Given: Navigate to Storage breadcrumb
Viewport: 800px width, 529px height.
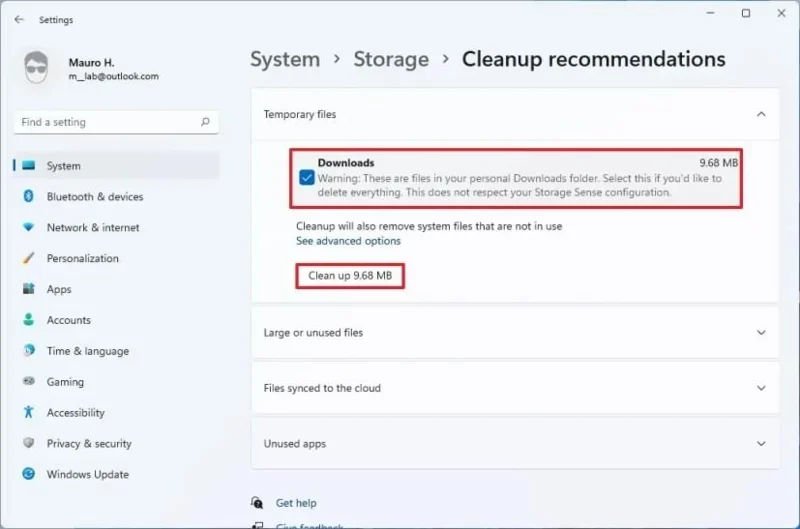Looking at the screenshot, I should (391, 59).
